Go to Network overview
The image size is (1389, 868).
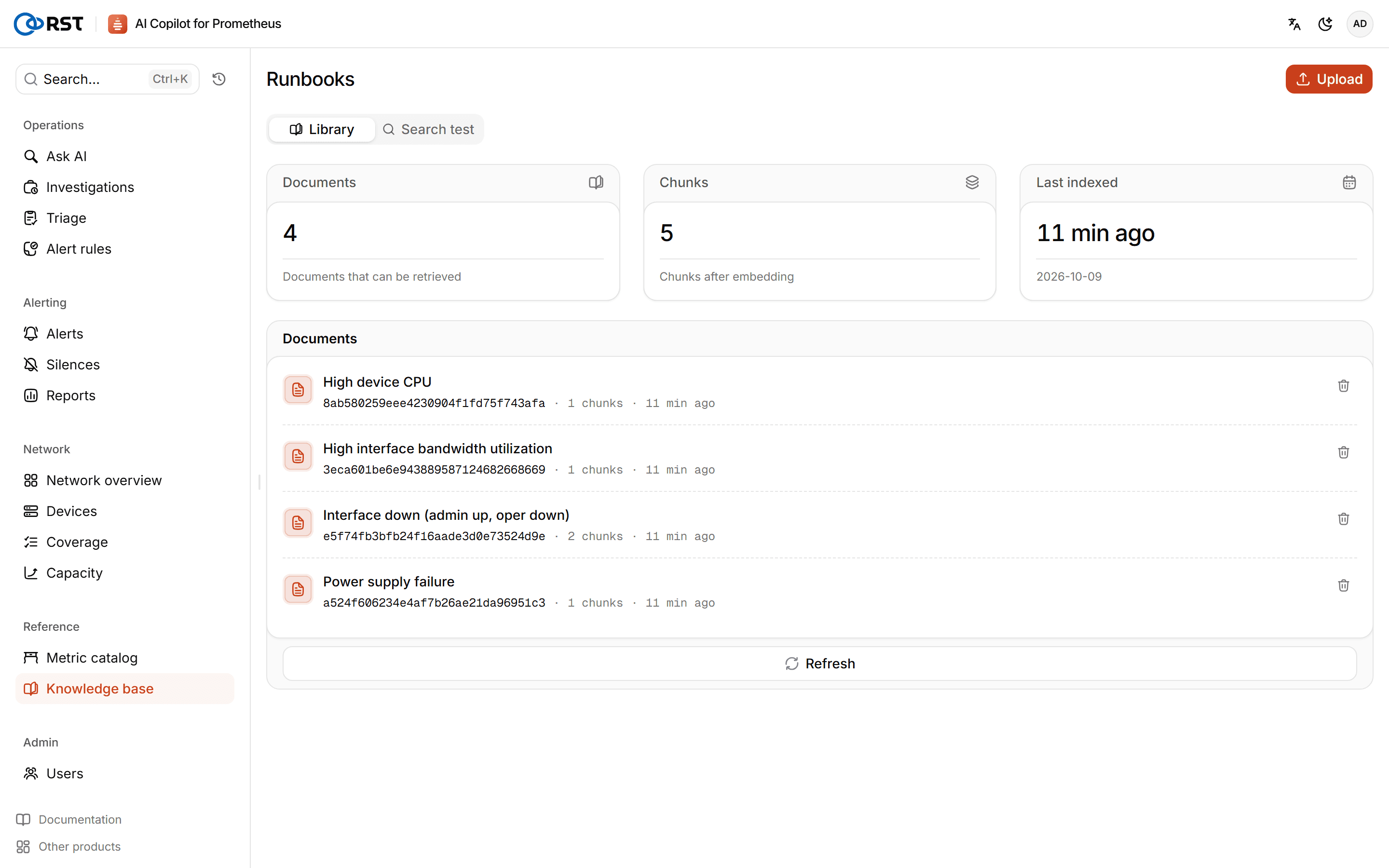click(124, 480)
